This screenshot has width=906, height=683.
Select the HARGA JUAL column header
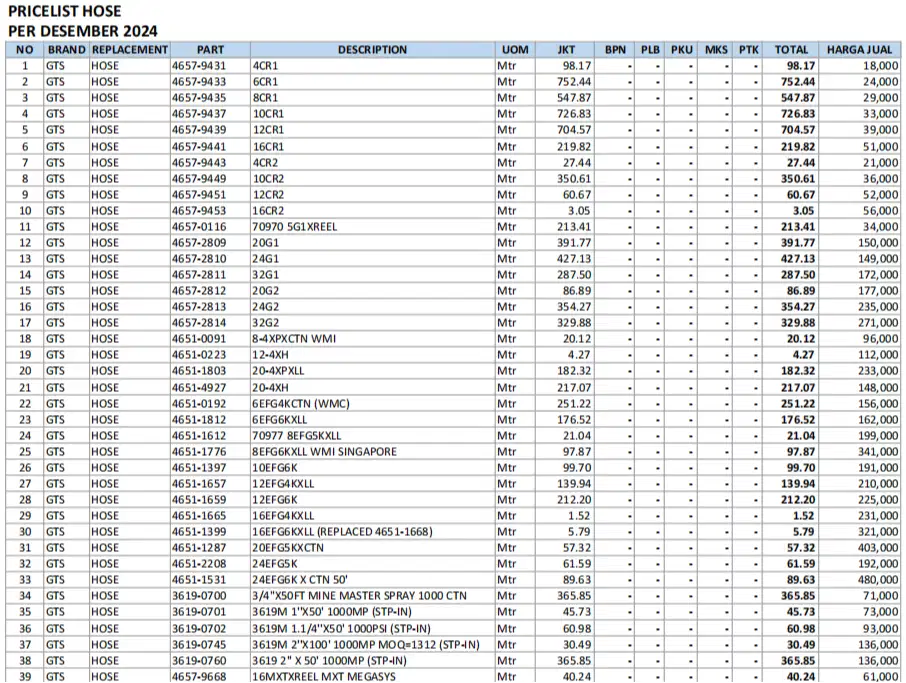[x=859, y=49]
